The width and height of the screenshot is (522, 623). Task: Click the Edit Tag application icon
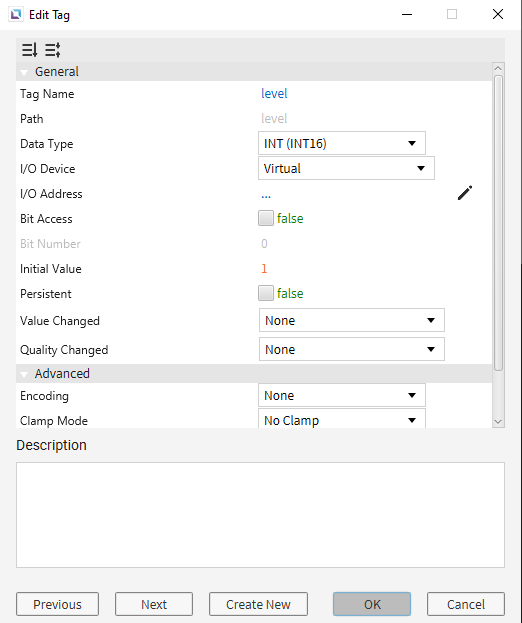[16, 15]
